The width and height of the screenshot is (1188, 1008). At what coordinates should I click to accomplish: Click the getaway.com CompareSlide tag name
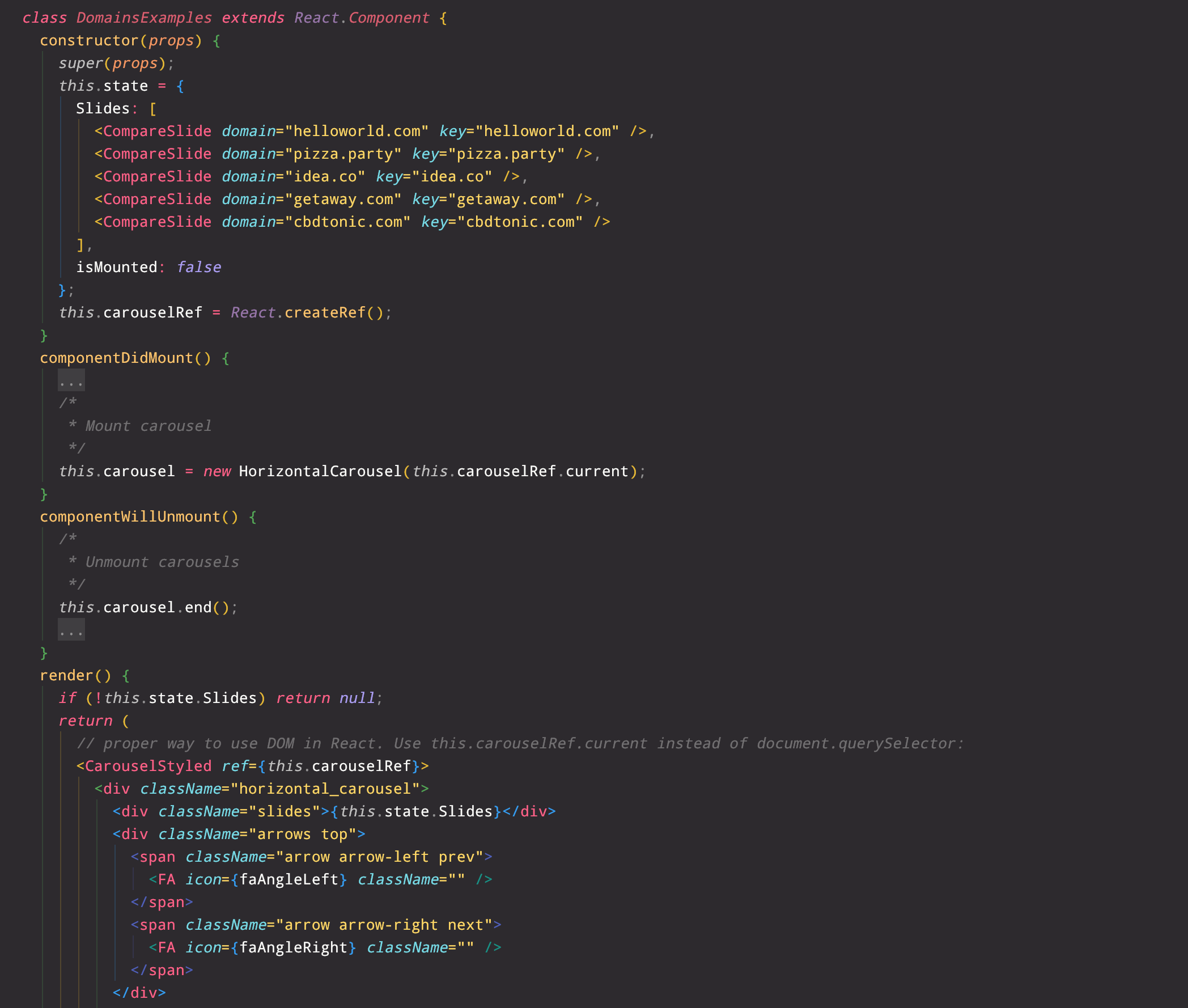156,200
